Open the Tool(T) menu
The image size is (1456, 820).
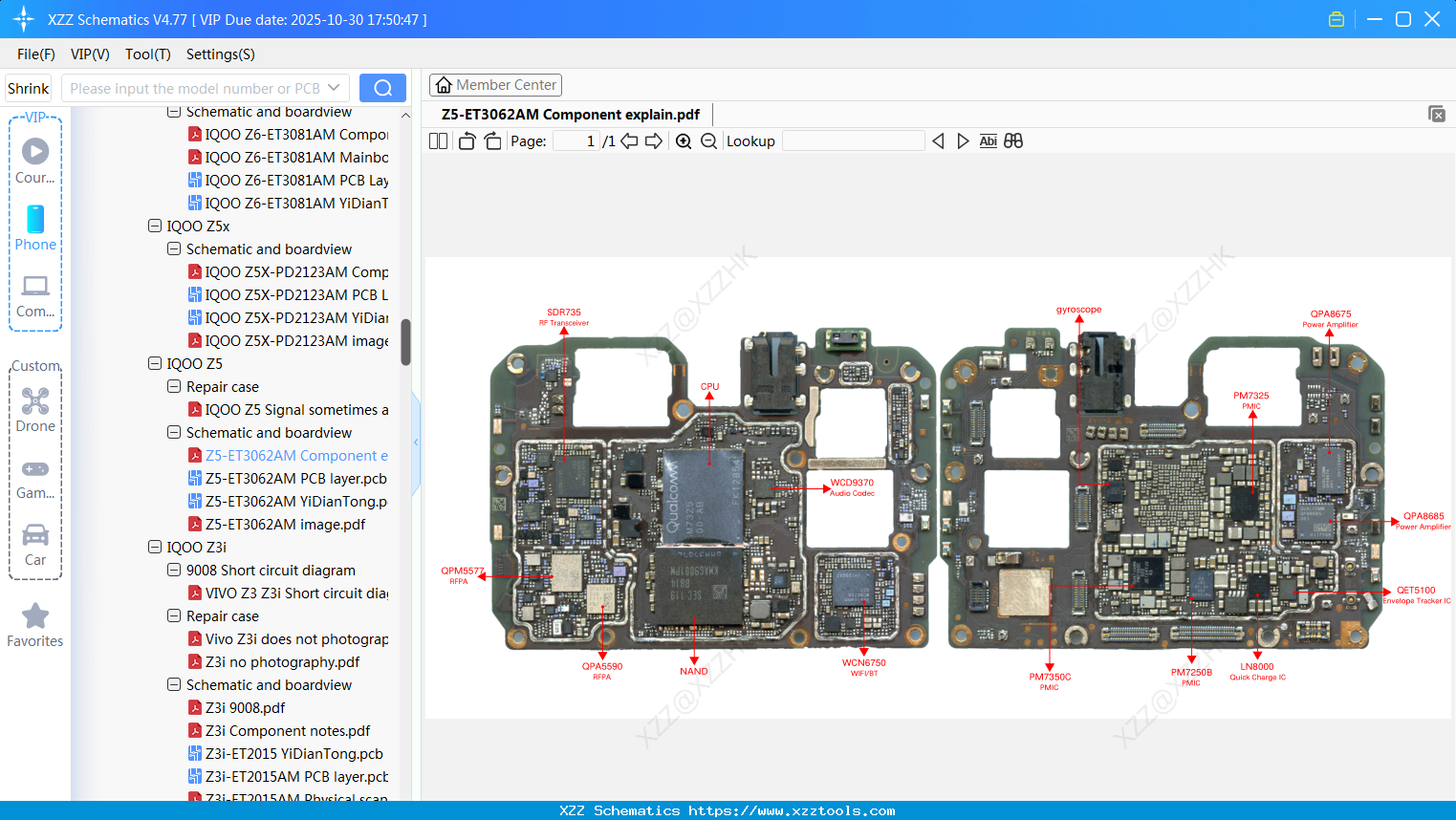point(147,54)
